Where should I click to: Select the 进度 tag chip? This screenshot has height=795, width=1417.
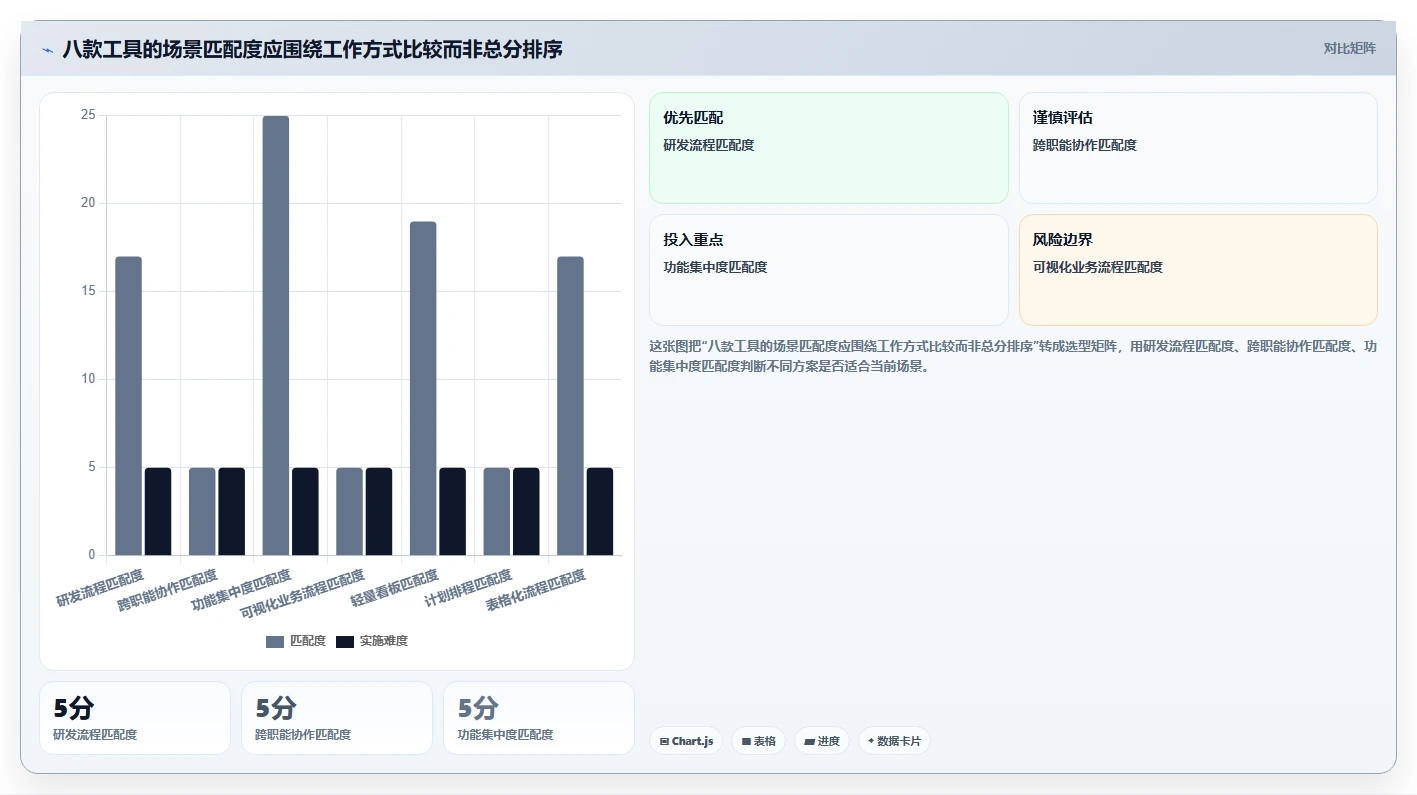pos(822,741)
